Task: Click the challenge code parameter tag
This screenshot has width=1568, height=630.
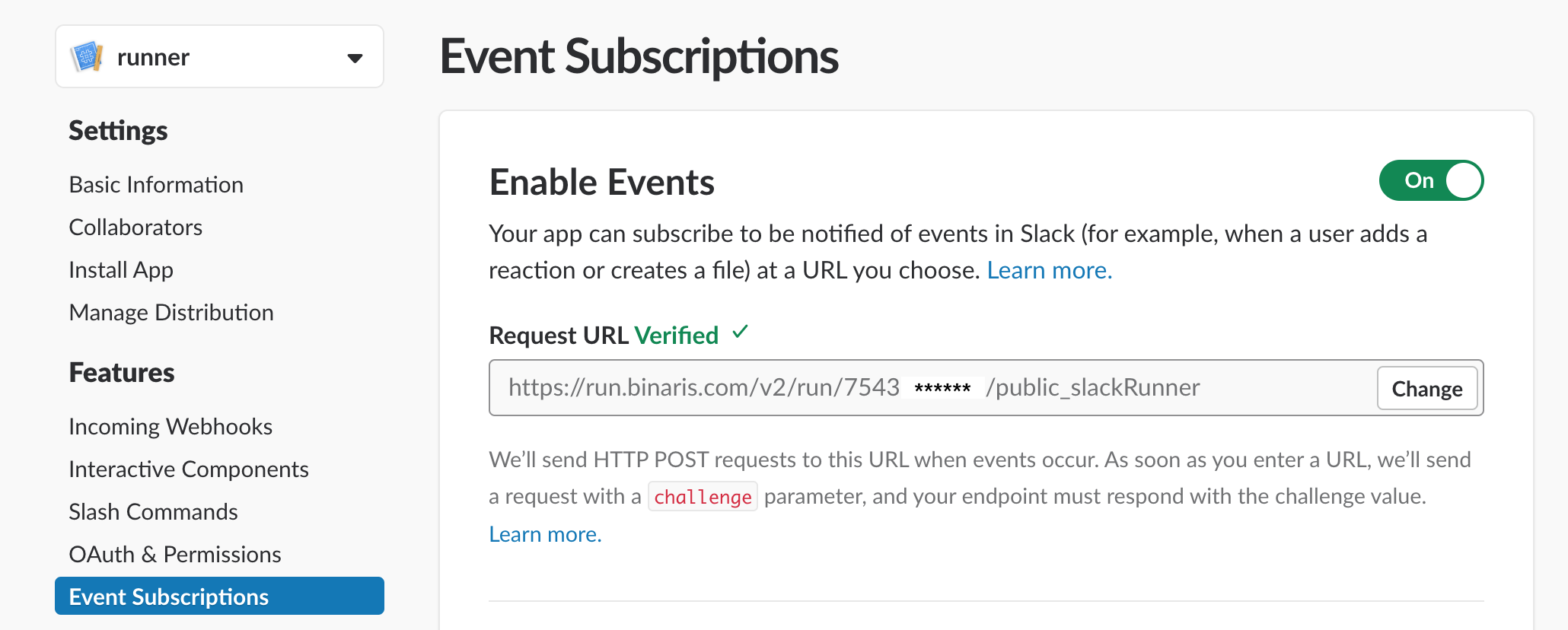Action: pyautogui.click(x=703, y=497)
